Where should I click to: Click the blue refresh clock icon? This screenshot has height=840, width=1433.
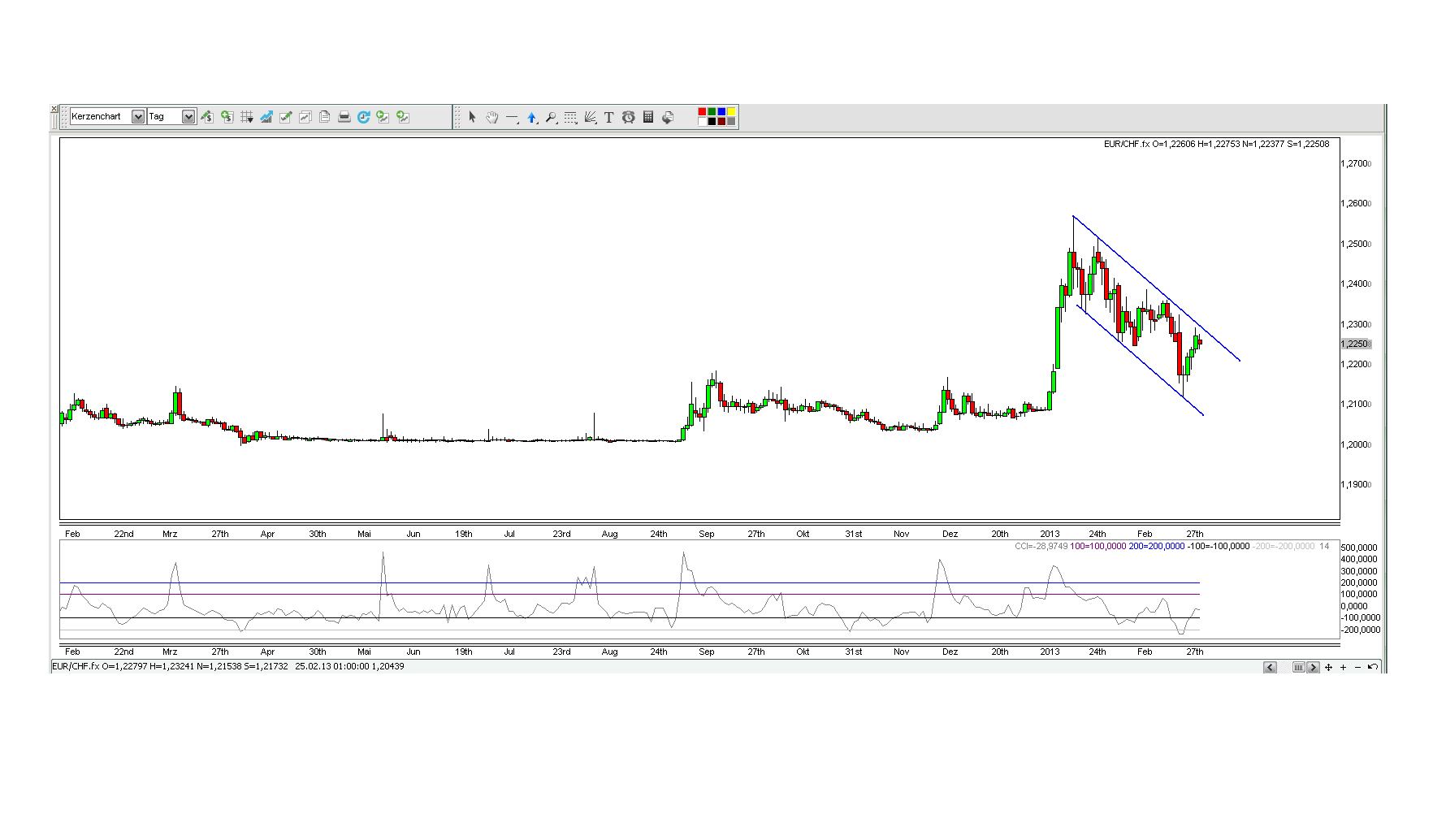(363, 117)
